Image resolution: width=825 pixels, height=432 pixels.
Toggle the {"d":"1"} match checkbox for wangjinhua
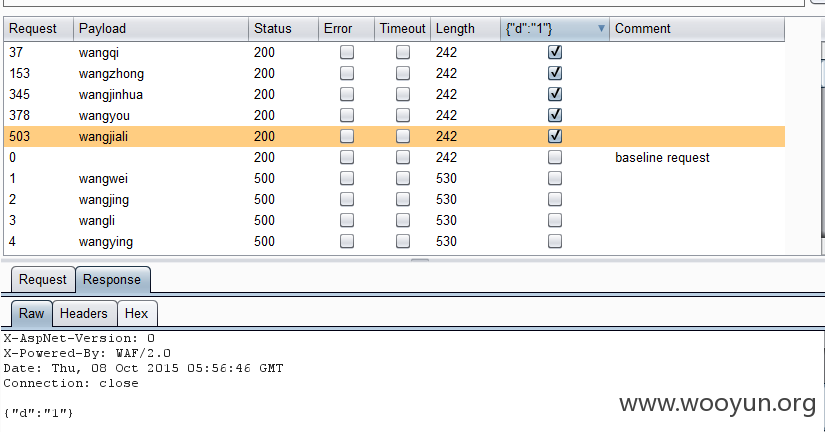[x=555, y=94]
